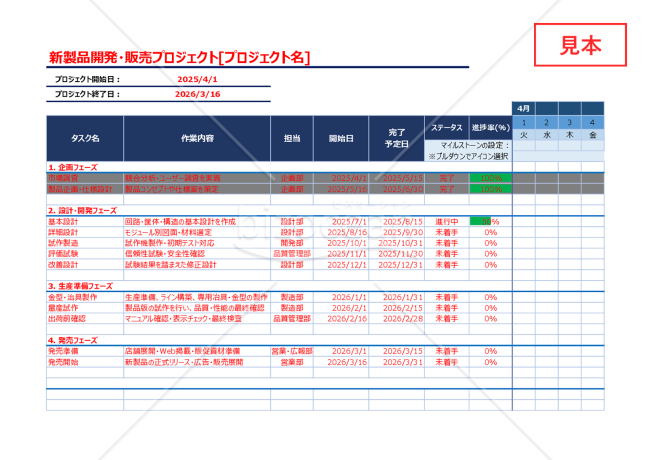Select the ※プルダウンでアイコン選択 note
The image size is (650, 460).
tap(468, 156)
